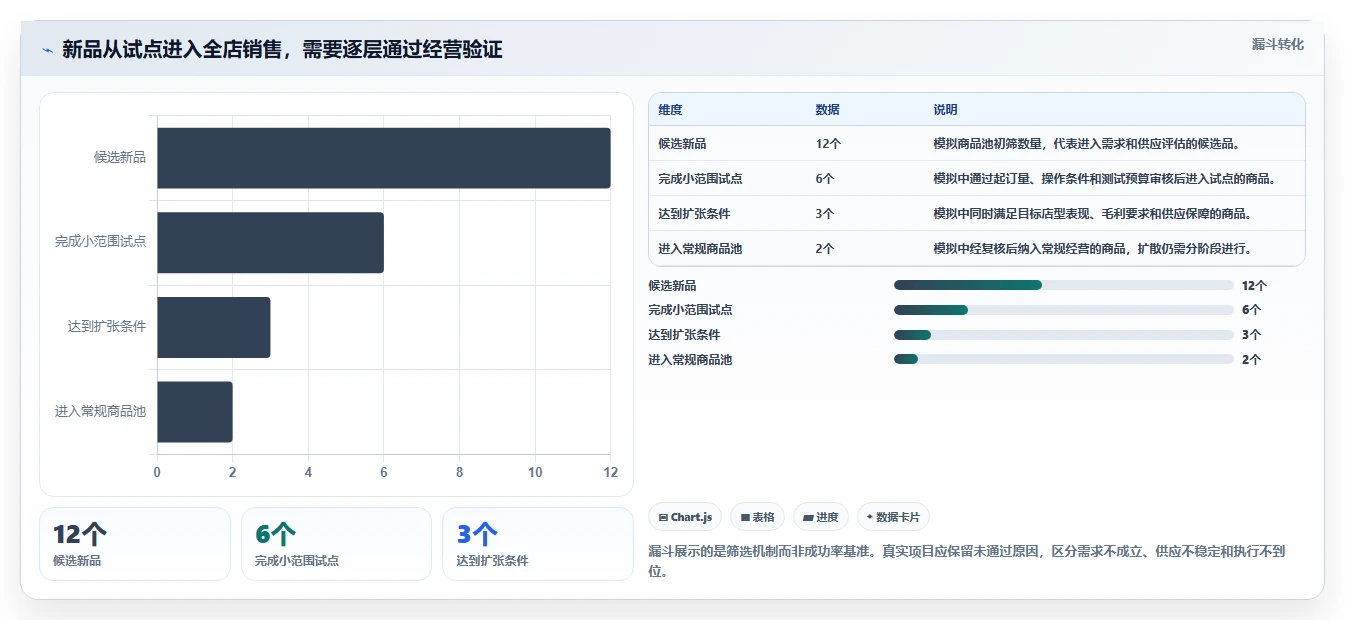
Task: Click the 12个 cell in the table
Action: click(828, 144)
